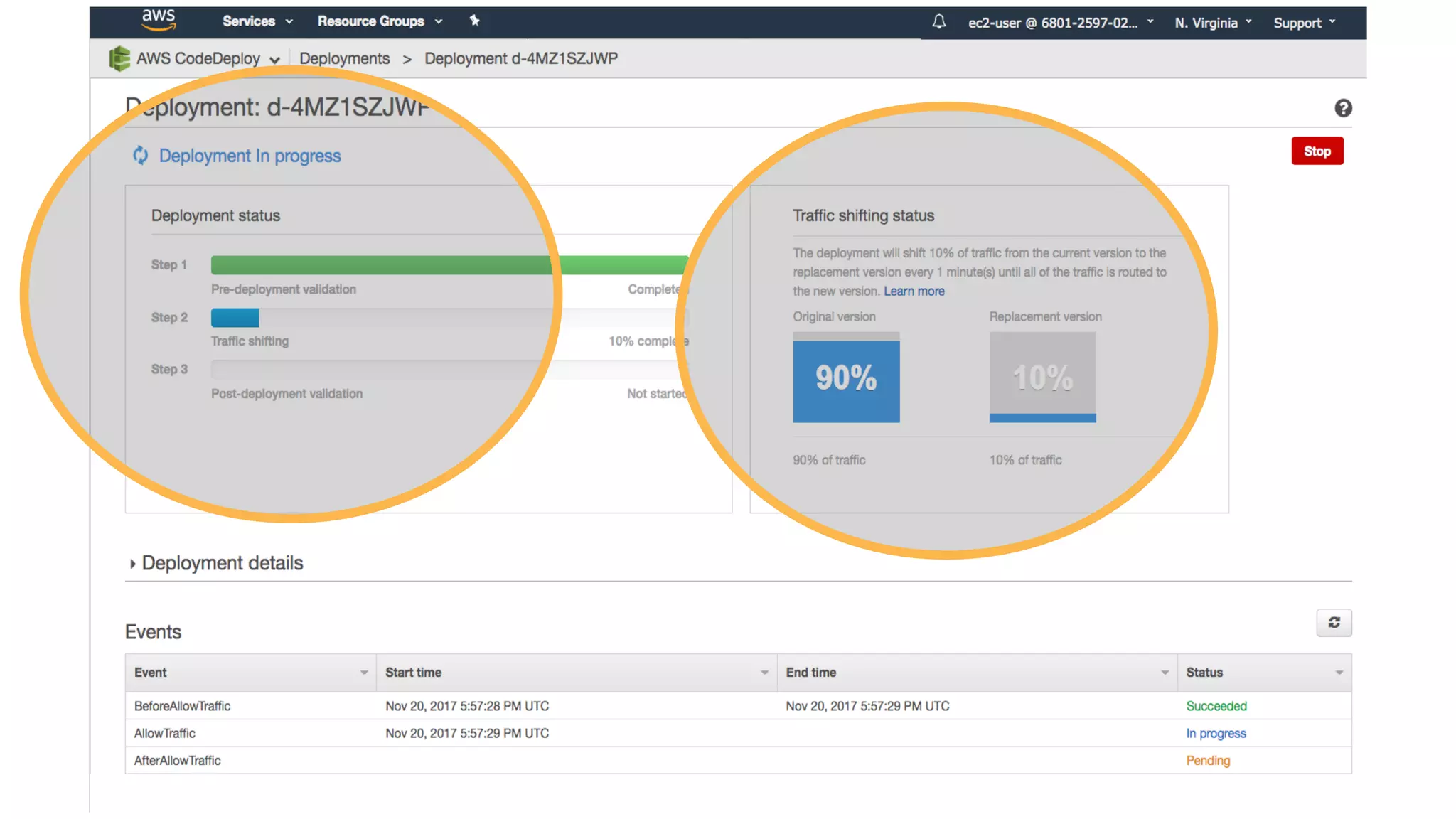
Task: Click the deployment in-progress spinner icon
Action: coord(141,156)
